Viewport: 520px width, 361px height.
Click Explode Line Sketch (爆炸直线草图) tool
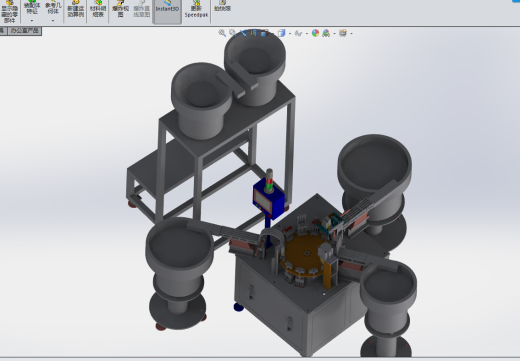[141, 10]
